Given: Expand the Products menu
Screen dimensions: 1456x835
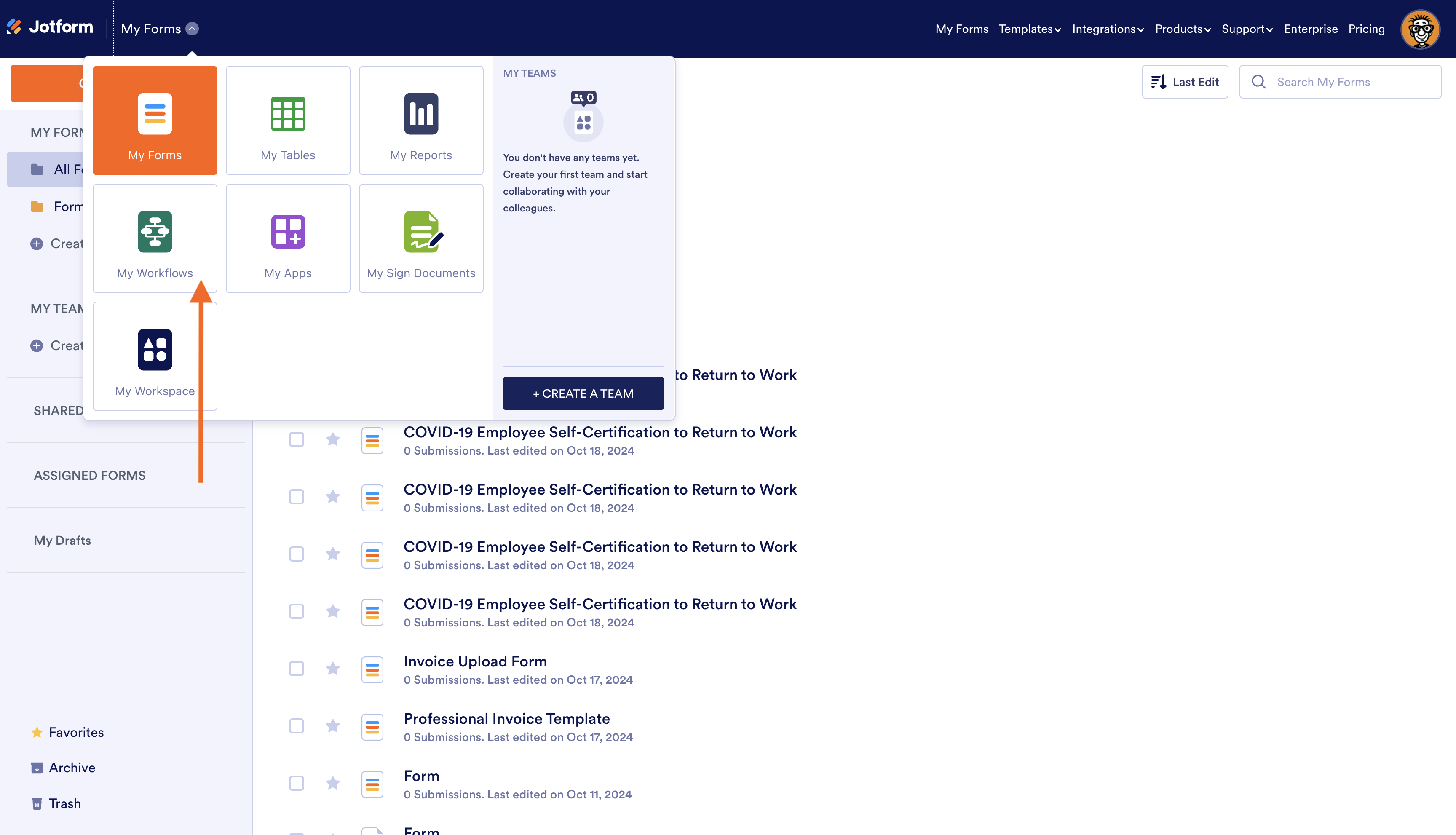Looking at the screenshot, I should coord(1183,29).
